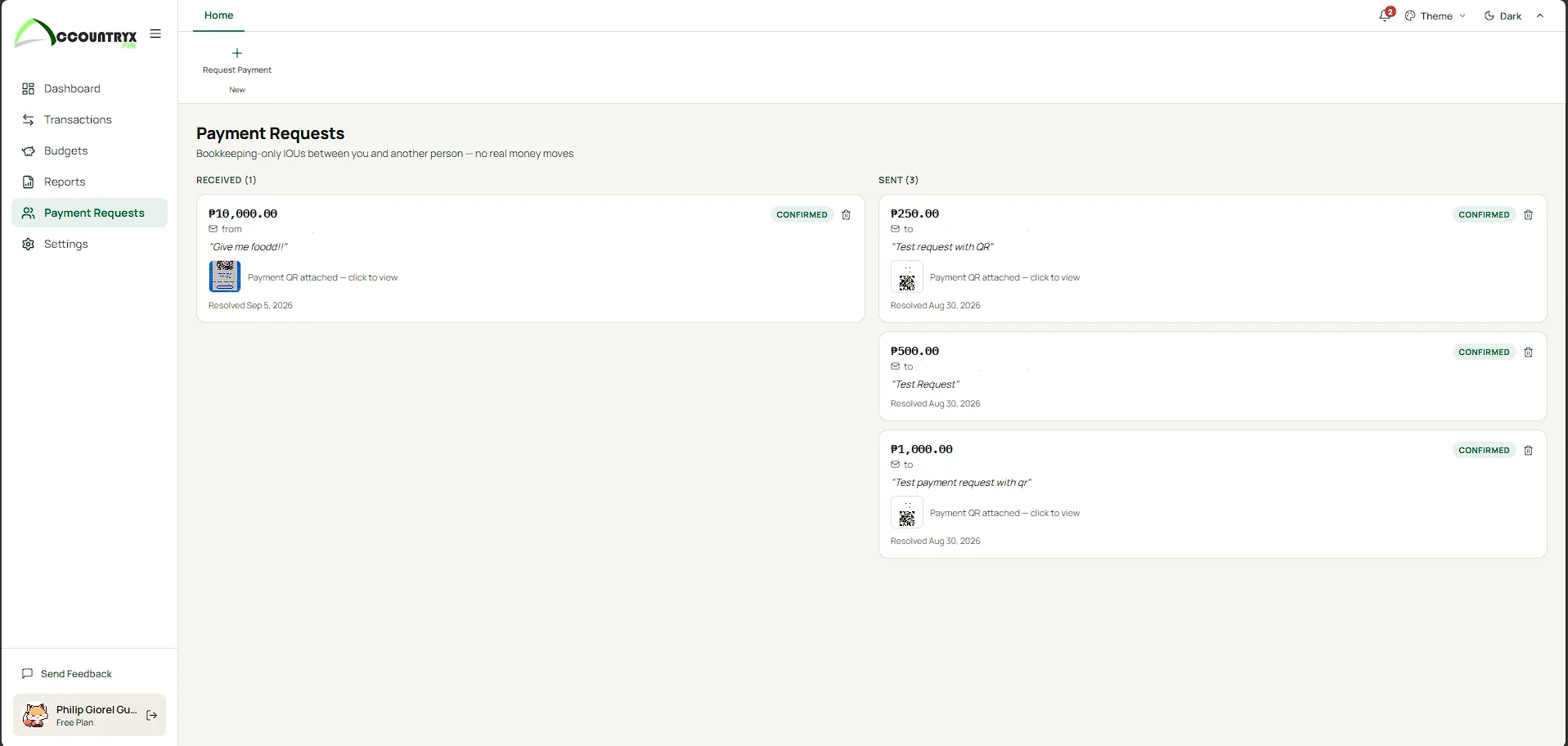Delete the ₱500.00 sent request
The height and width of the screenshot is (746, 1568).
[1528, 352]
